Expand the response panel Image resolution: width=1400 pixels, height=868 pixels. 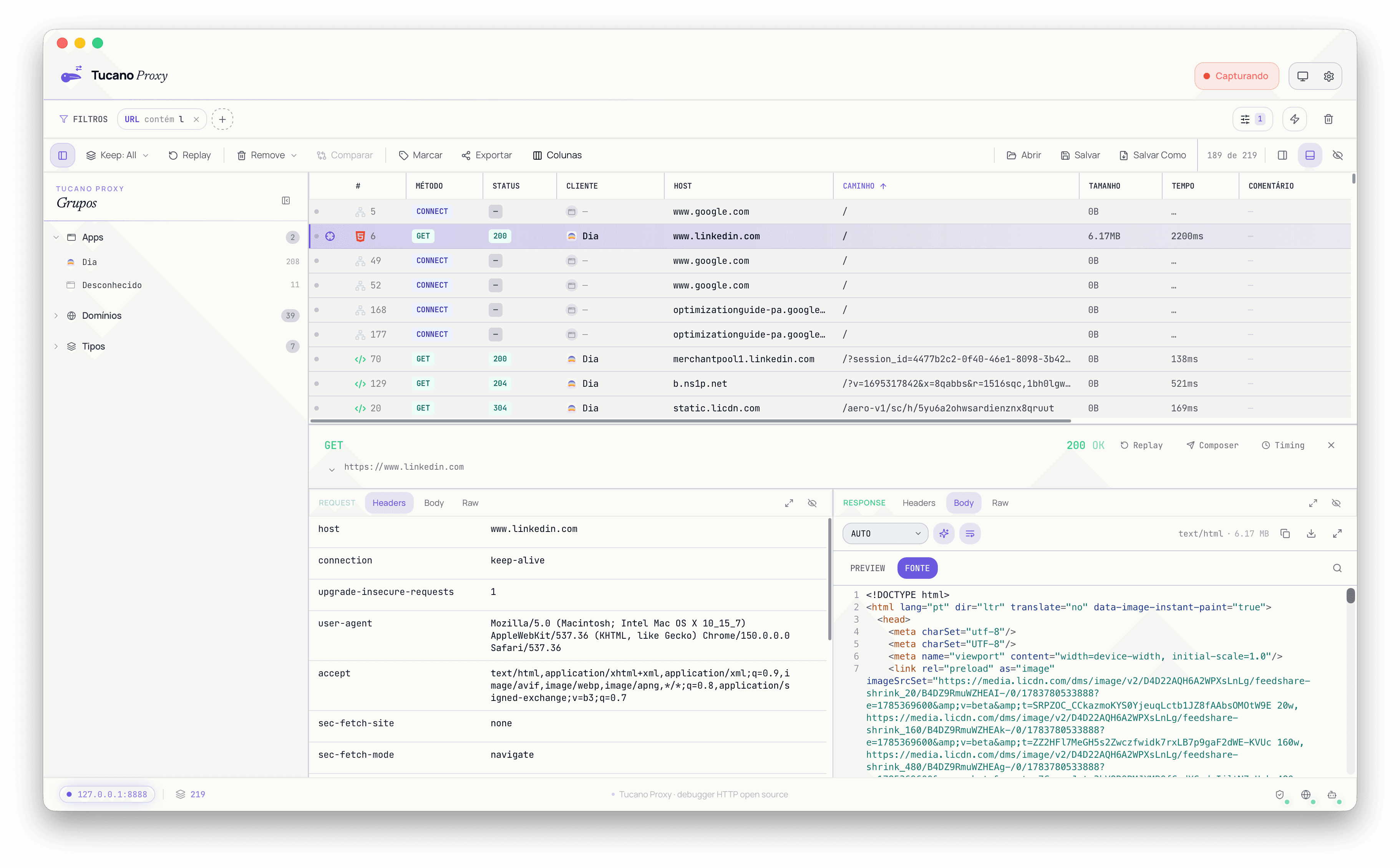(x=1313, y=503)
